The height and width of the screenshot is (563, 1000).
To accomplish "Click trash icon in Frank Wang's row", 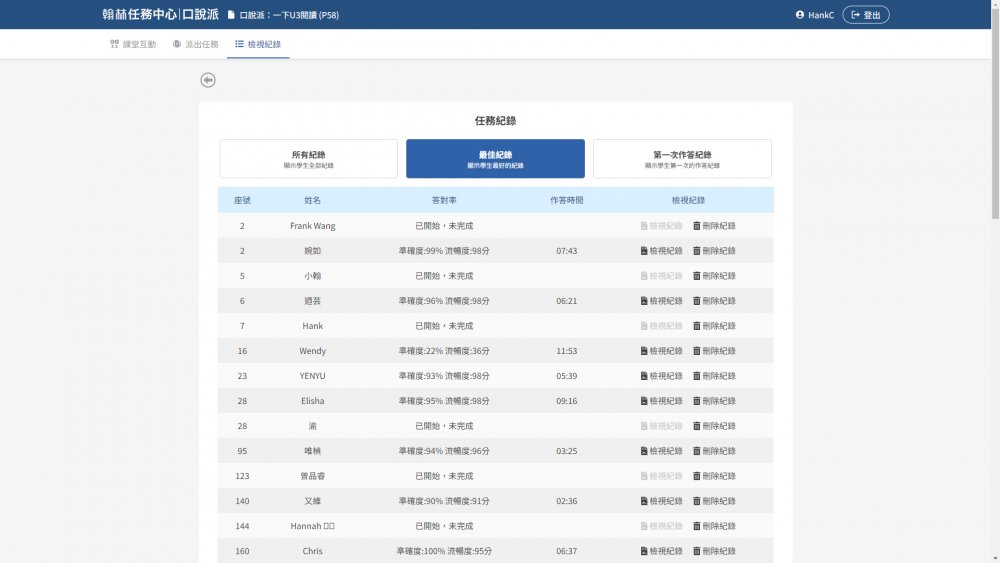I will coord(697,226).
